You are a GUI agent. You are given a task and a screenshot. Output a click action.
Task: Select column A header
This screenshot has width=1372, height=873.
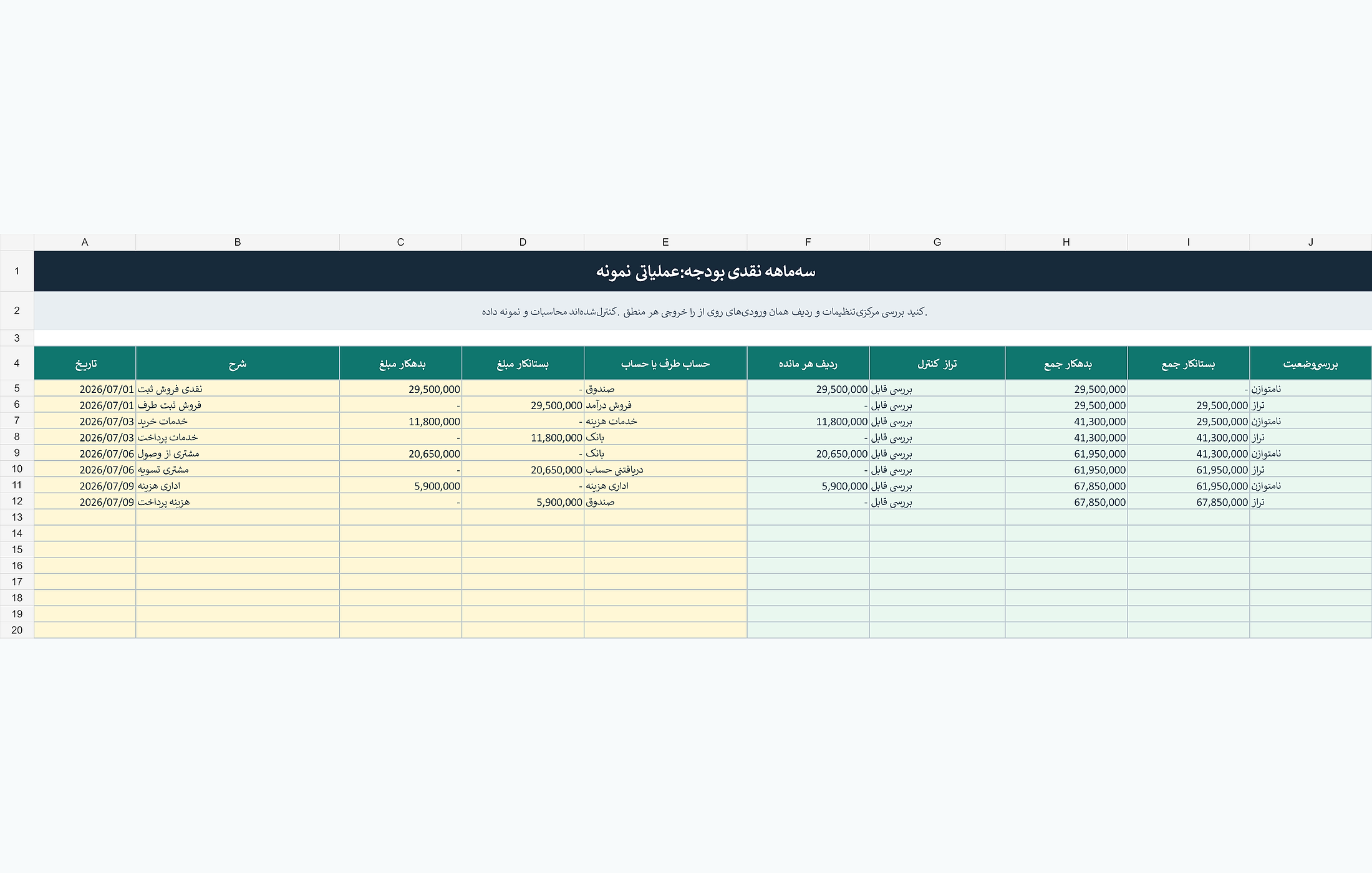point(85,242)
